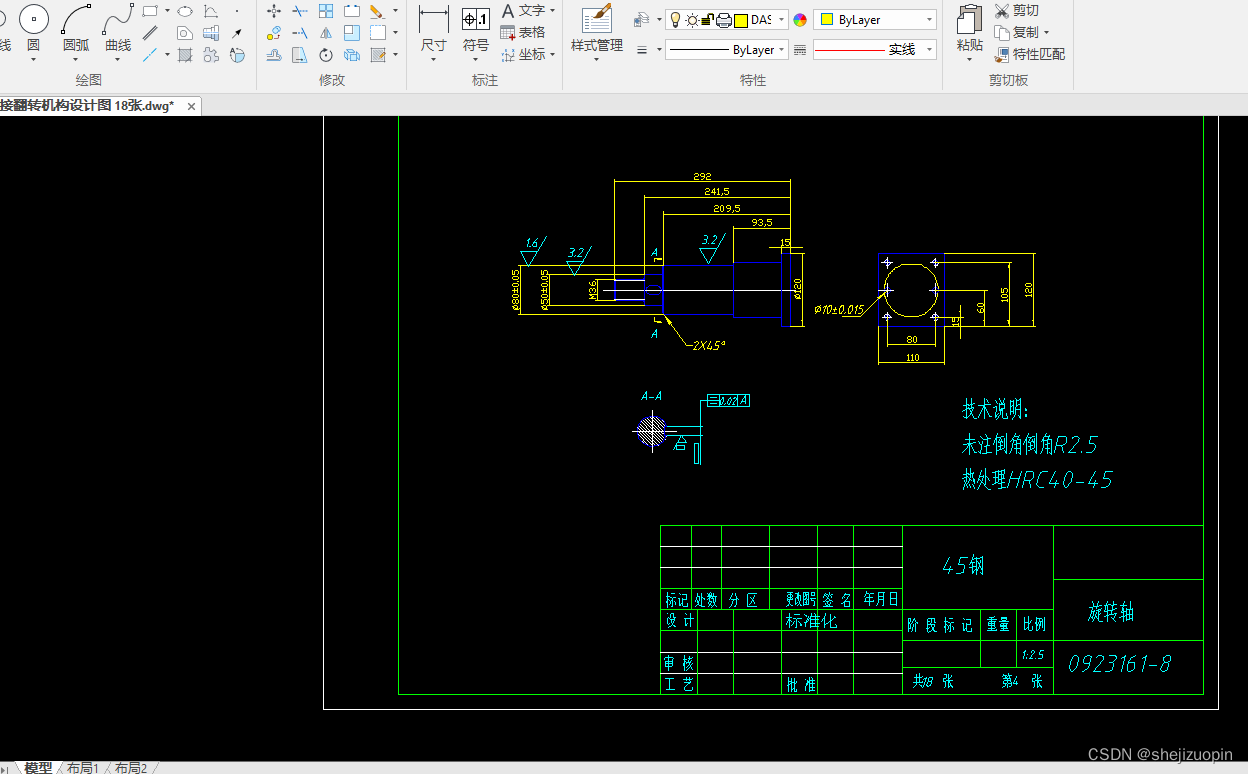This screenshot has height=774, width=1248.
Task: Open 样式管理 style manager
Action: 597,29
